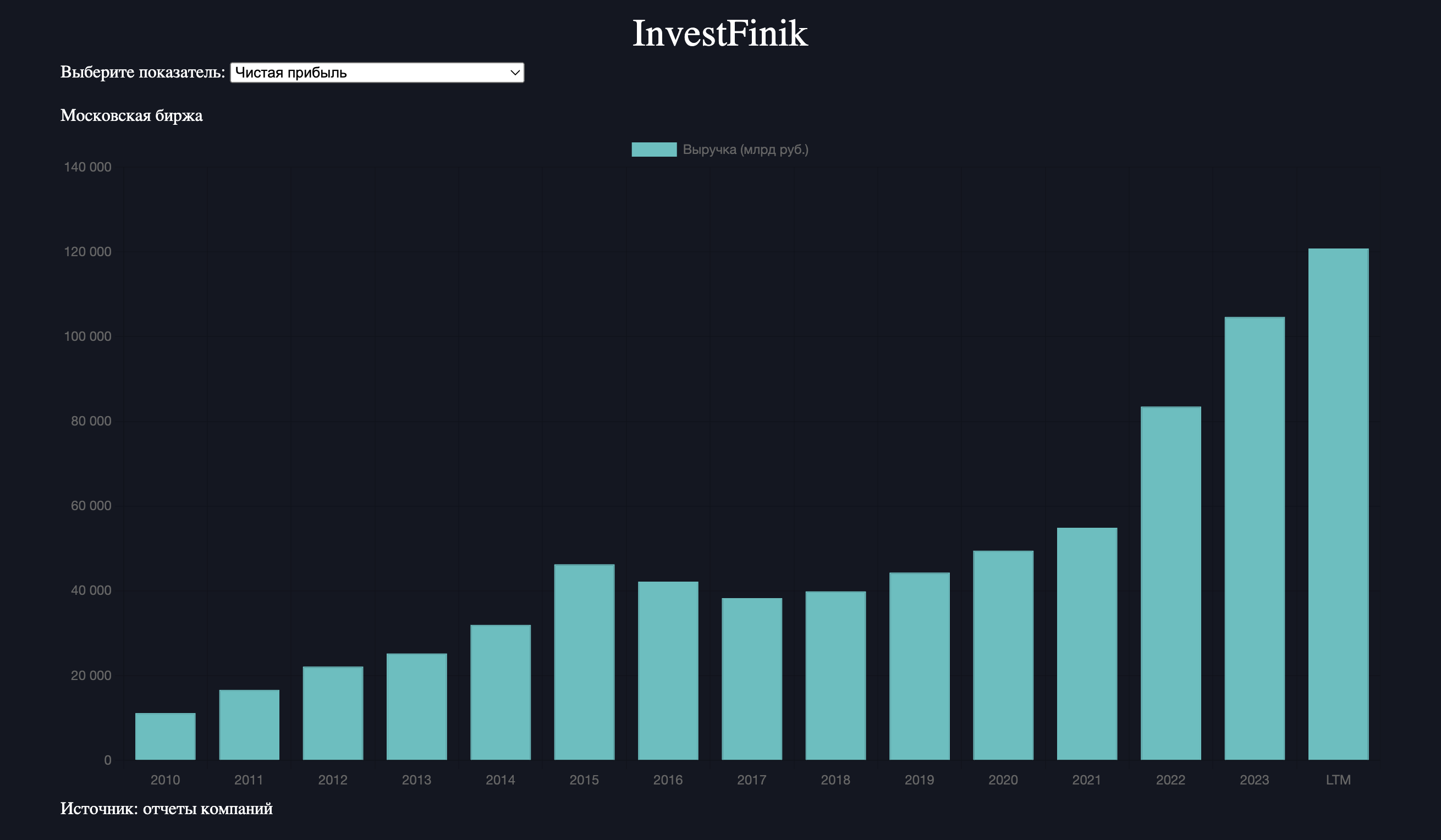The width and height of the screenshot is (1441, 840).
Task: Click the 2013 bar in the chart
Action: pyautogui.click(x=416, y=706)
